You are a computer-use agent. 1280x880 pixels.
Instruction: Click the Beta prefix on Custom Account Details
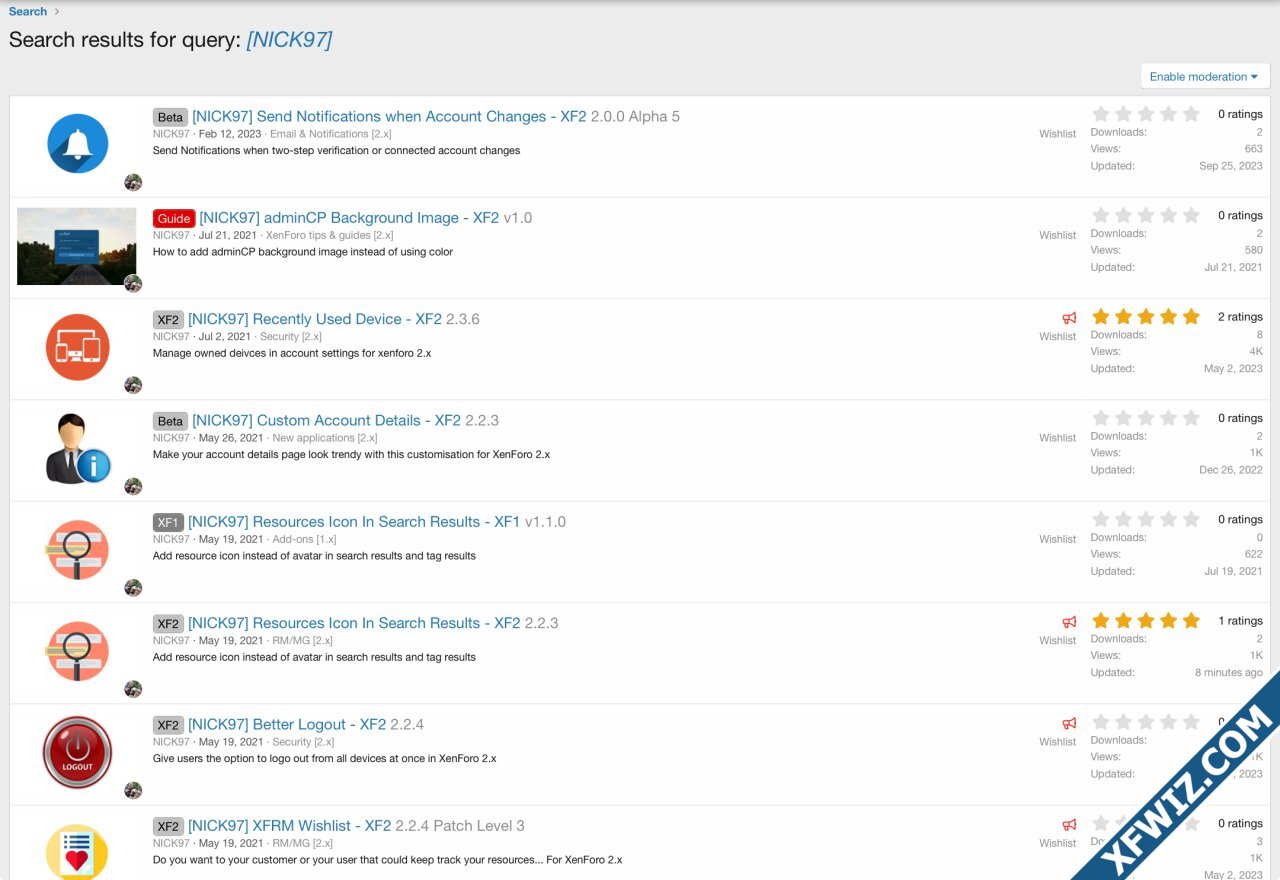(170, 421)
